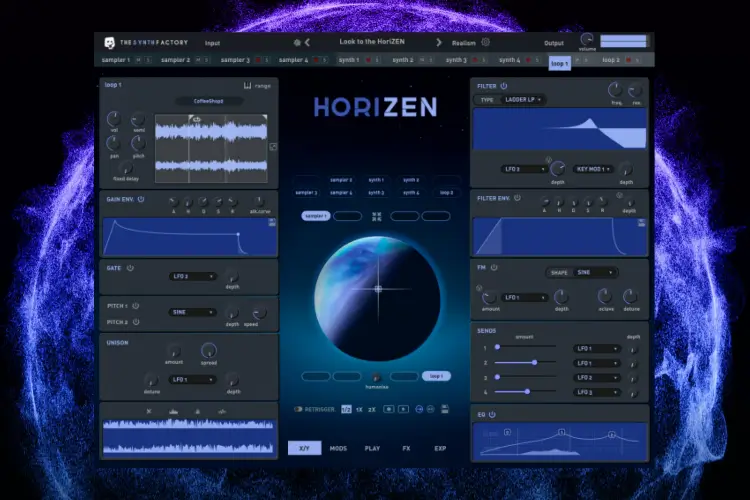Toggle the Gain Env power button
The width and height of the screenshot is (750, 500).
[141, 199]
